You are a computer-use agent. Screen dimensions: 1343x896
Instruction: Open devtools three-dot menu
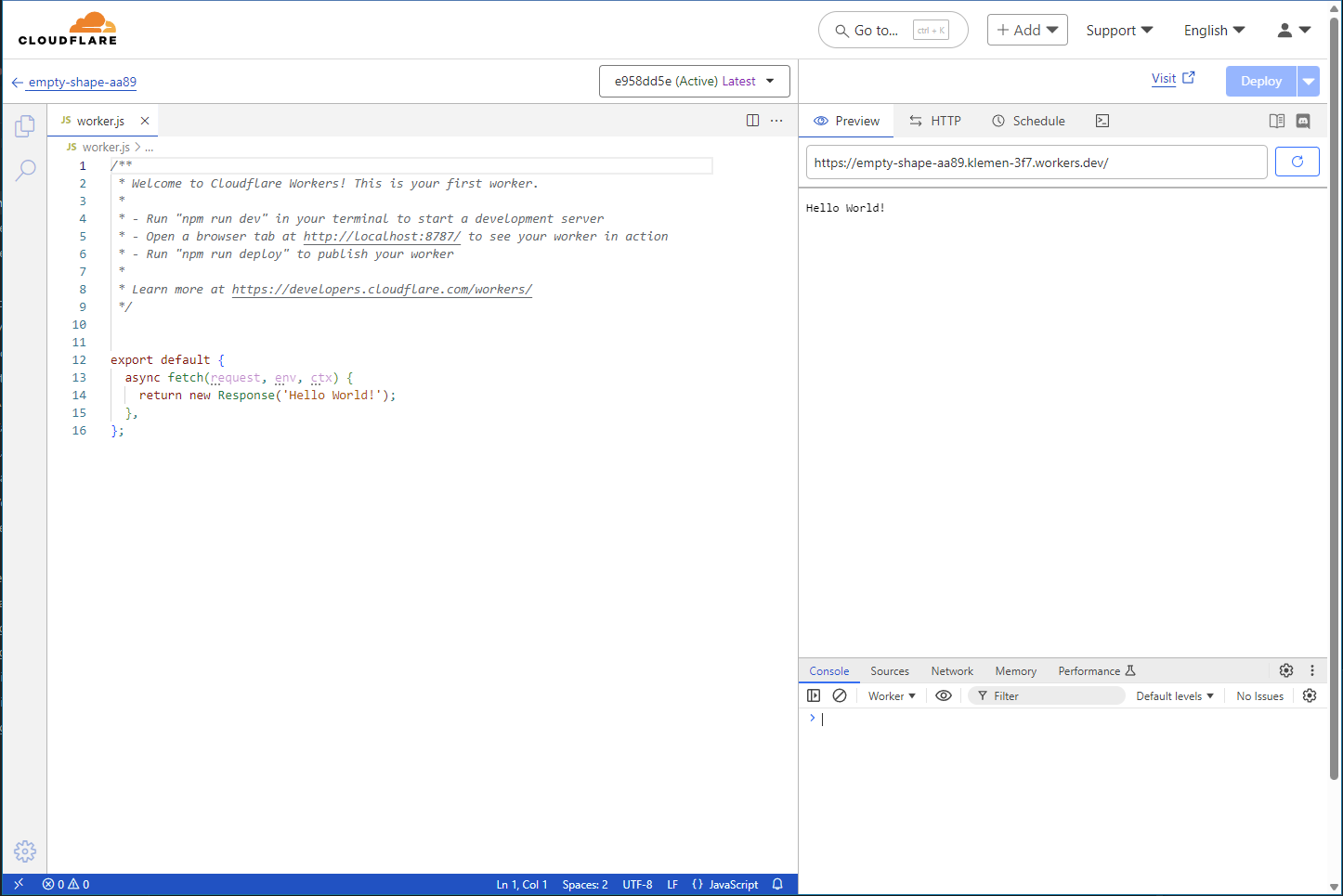click(x=1312, y=670)
